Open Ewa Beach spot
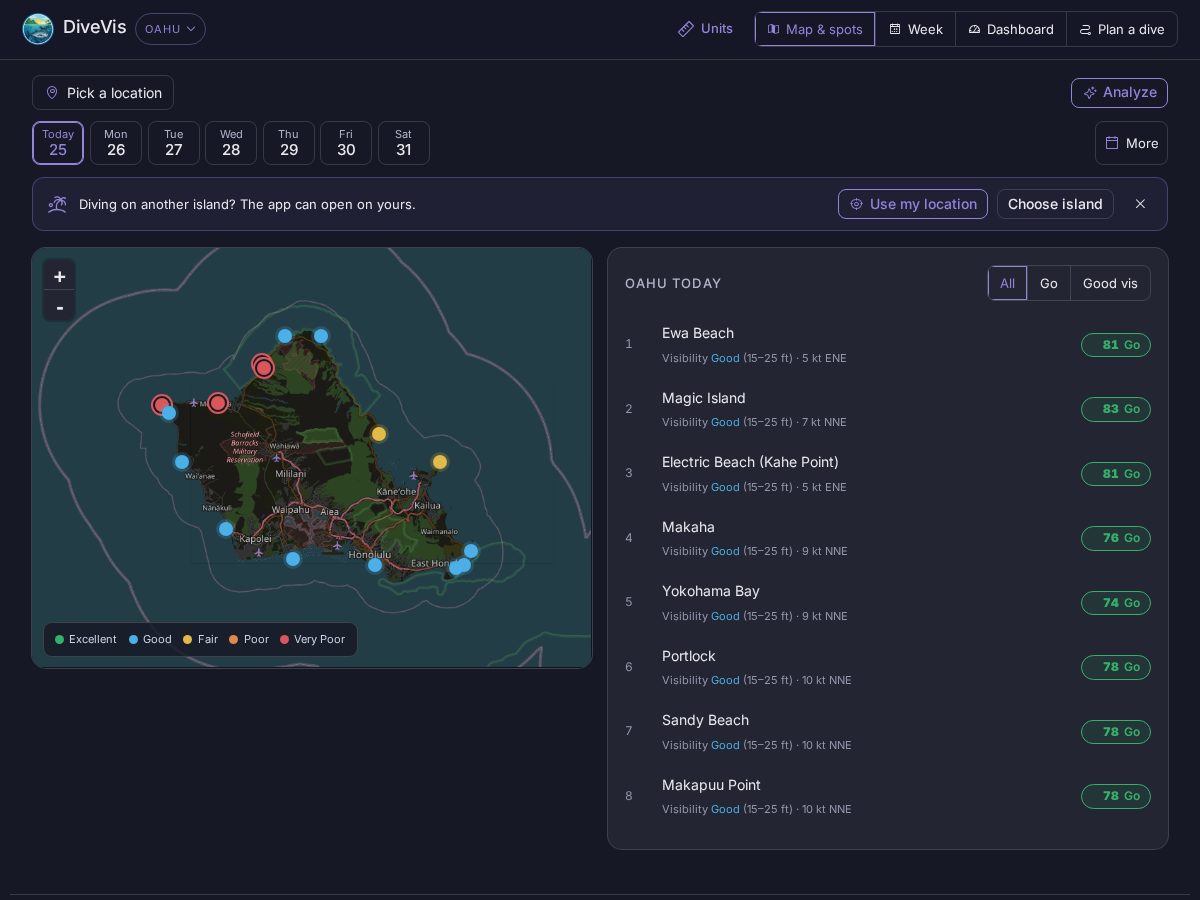 click(887, 344)
